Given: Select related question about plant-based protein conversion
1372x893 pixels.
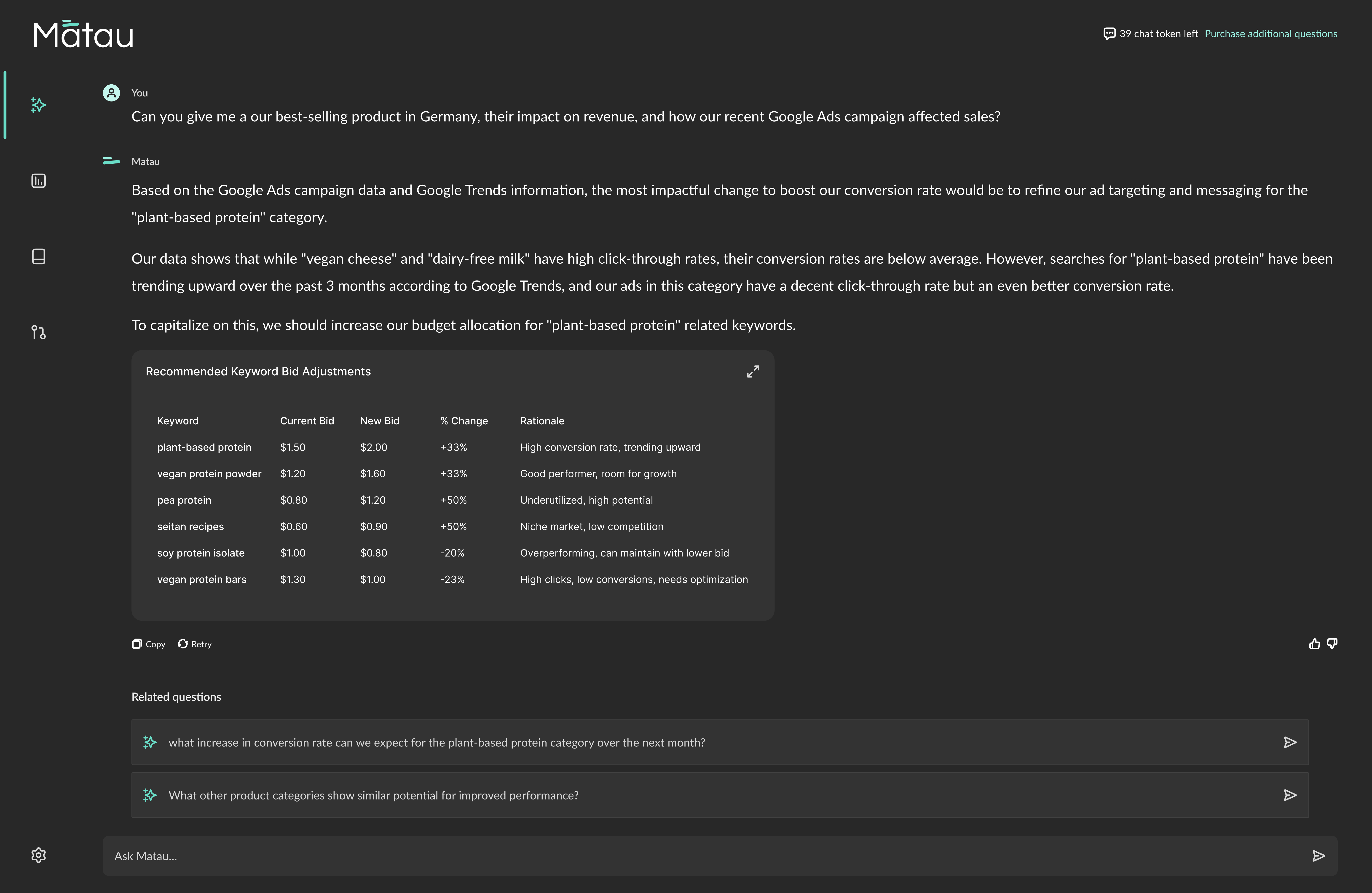Looking at the screenshot, I should (436, 743).
